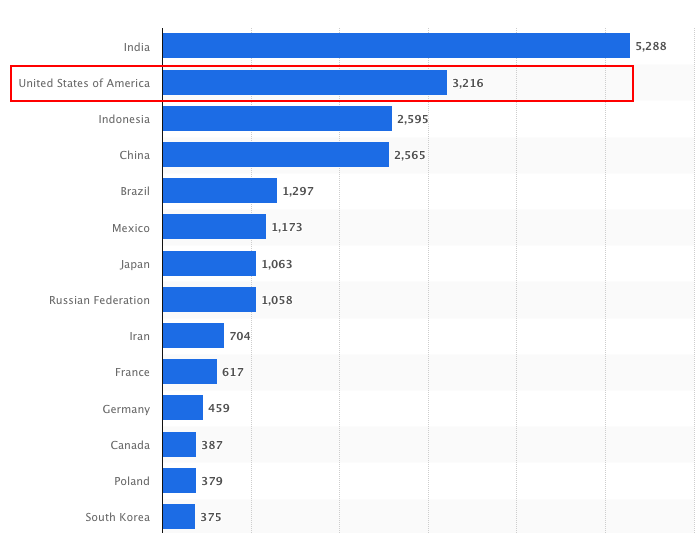Click the South Korea bar
Screen dimensions: 698x533
point(179,517)
